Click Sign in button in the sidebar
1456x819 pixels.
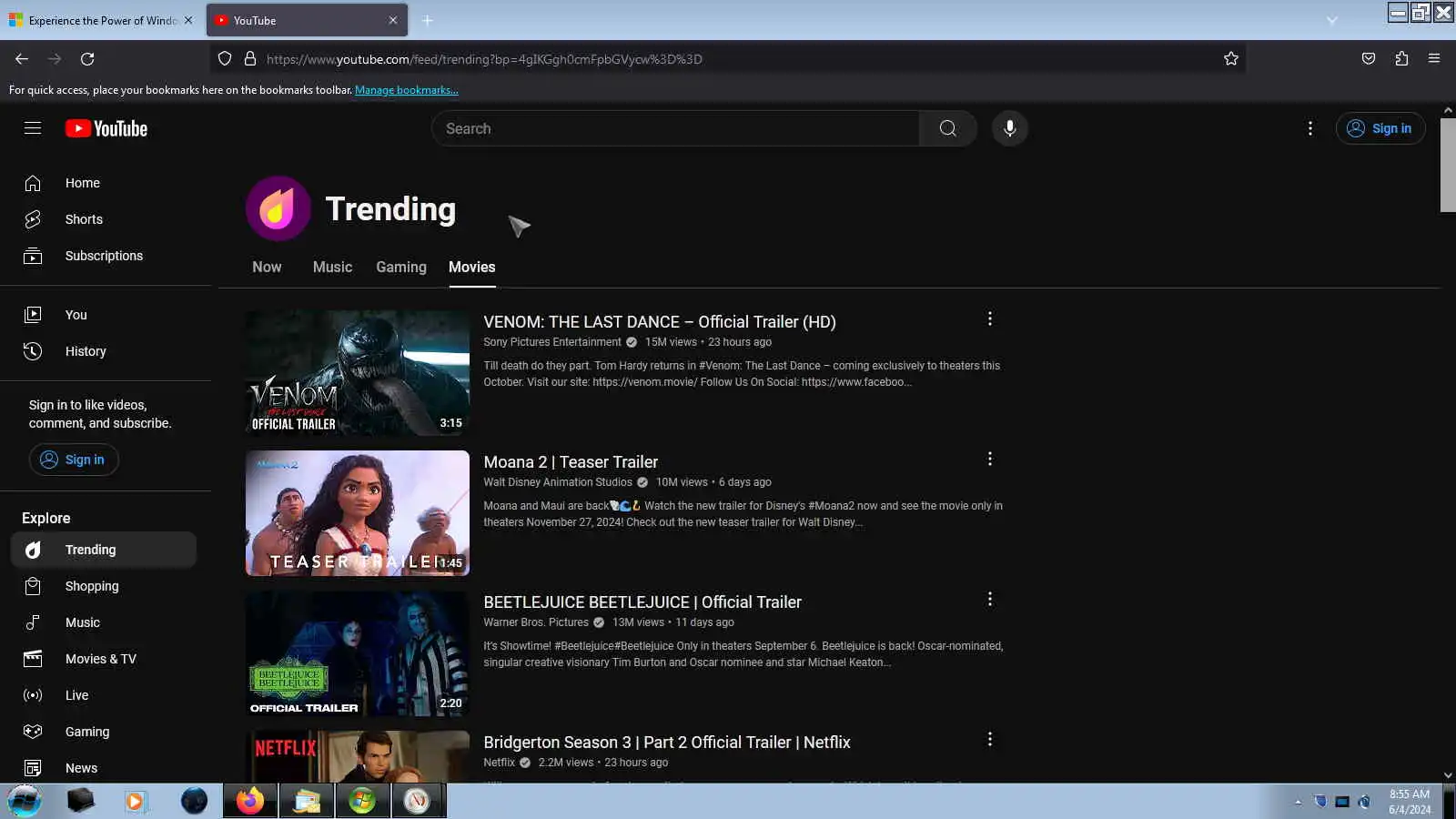click(x=74, y=460)
